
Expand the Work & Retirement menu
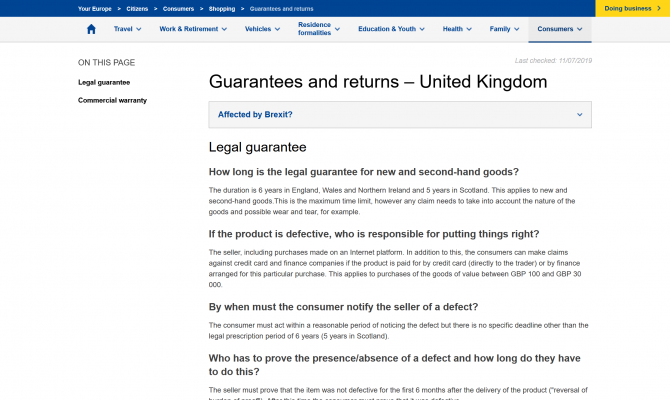click(x=195, y=29)
